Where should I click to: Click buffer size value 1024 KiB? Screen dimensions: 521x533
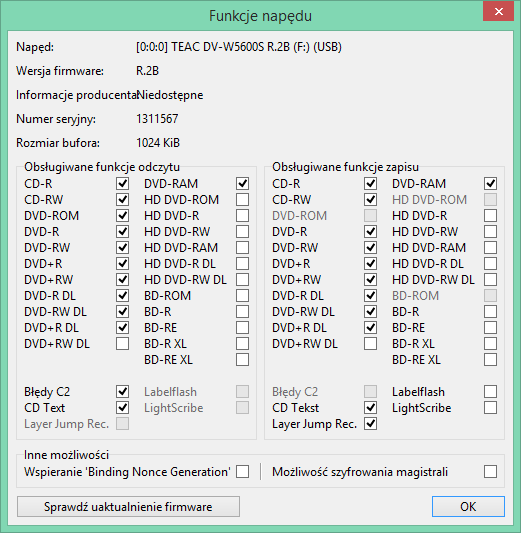tap(158, 143)
